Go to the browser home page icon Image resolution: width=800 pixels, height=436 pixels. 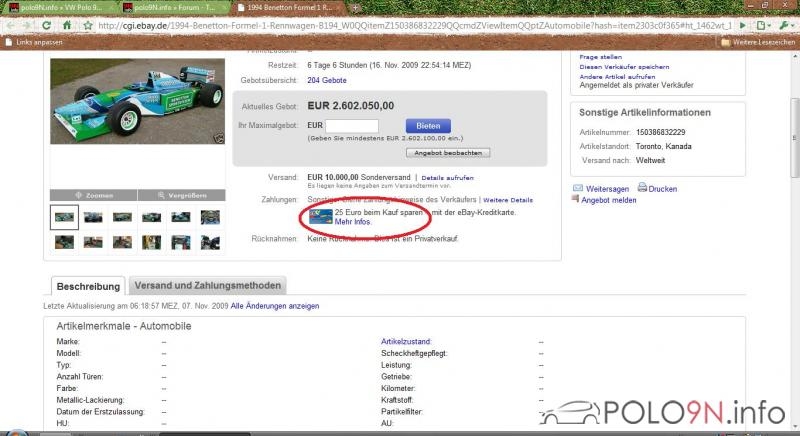[67, 25]
